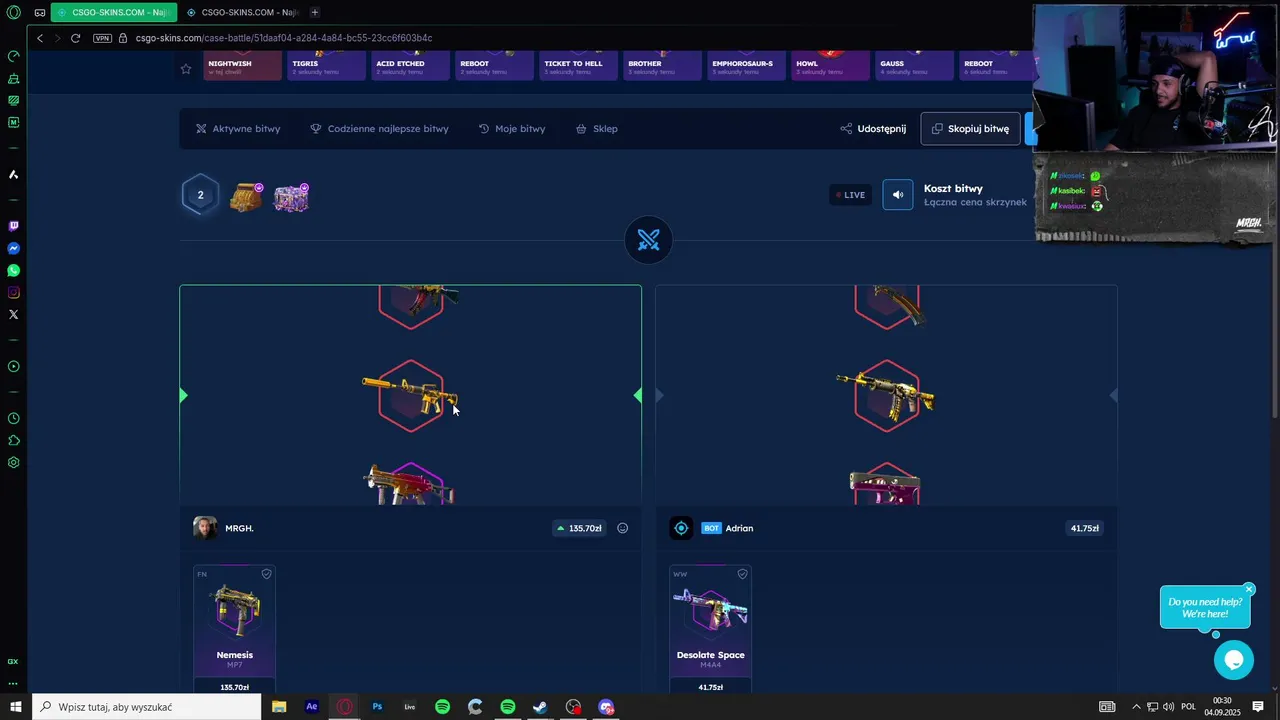The width and height of the screenshot is (1280, 720).
Task: Open extensions cube icon in sidebar
Action: coord(13,440)
